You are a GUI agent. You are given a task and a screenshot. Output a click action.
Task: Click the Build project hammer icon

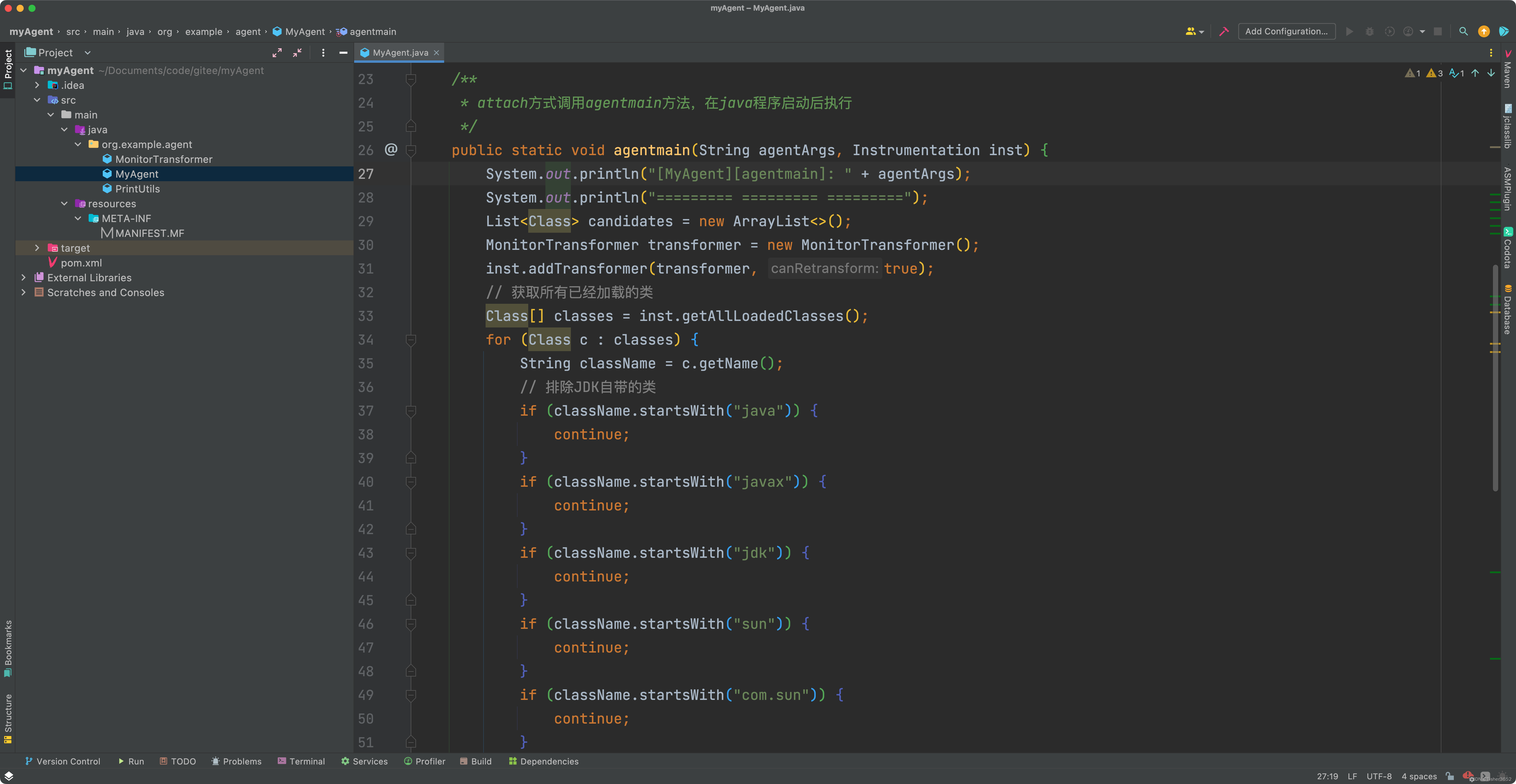(x=1224, y=32)
